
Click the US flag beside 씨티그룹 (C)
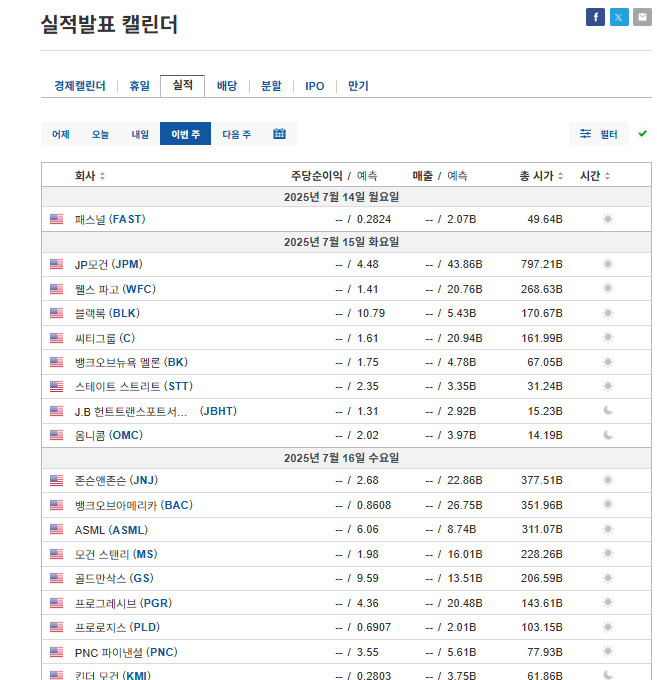[x=56, y=338]
